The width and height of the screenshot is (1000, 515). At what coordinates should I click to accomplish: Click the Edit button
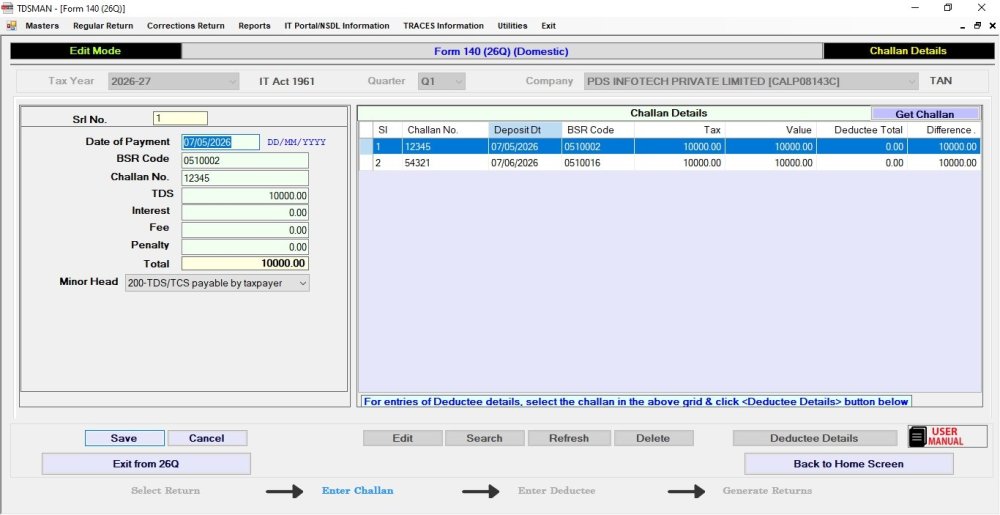point(402,439)
